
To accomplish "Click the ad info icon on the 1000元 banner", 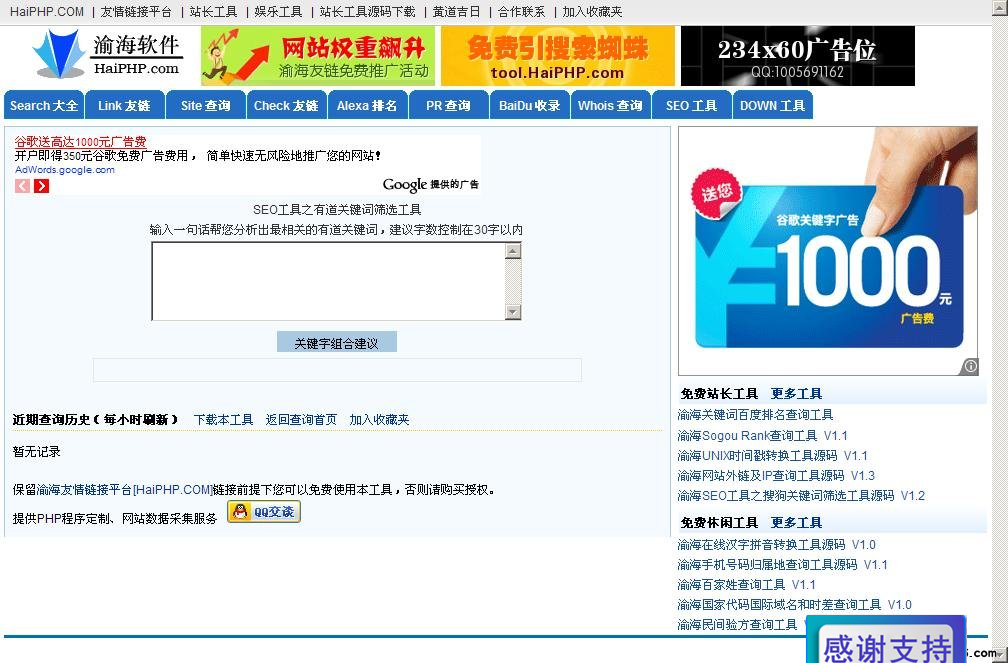I will 970,367.
